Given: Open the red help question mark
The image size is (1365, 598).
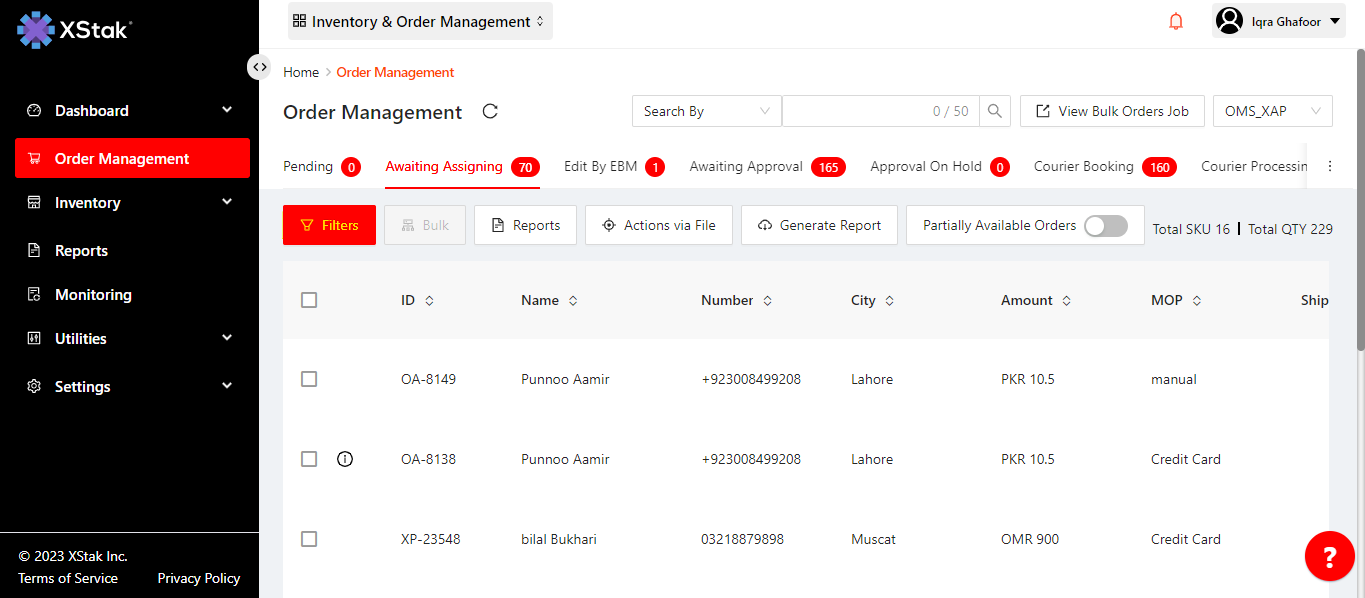Looking at the screenshot, I should click(x=1329, y=556).
